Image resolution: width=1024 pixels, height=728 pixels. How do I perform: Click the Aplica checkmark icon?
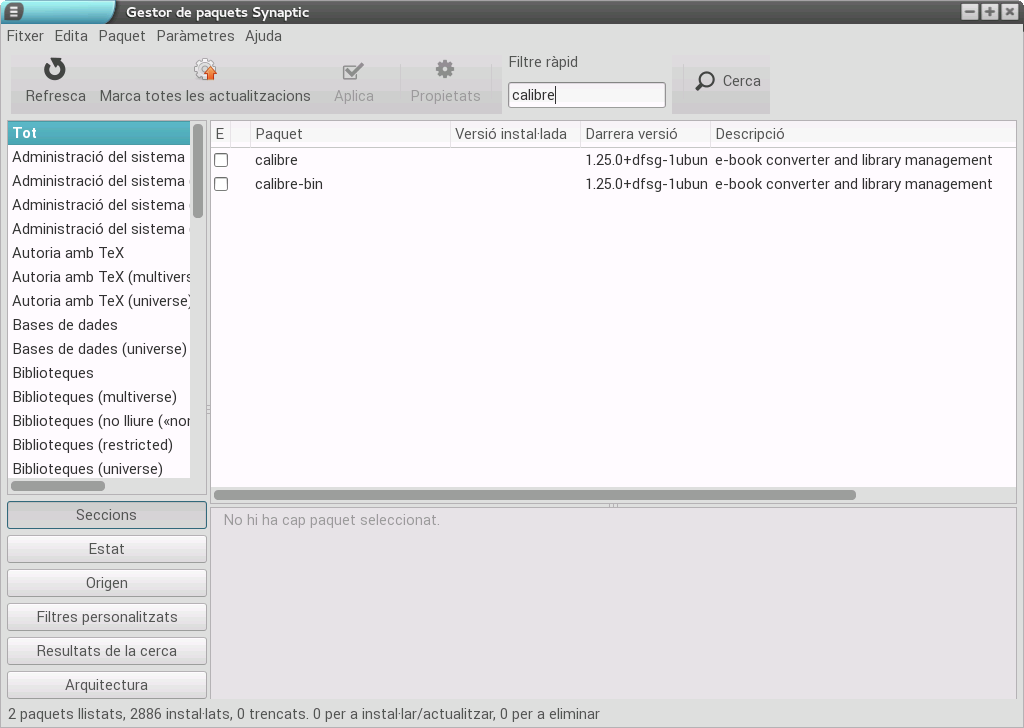pos(353,71)
